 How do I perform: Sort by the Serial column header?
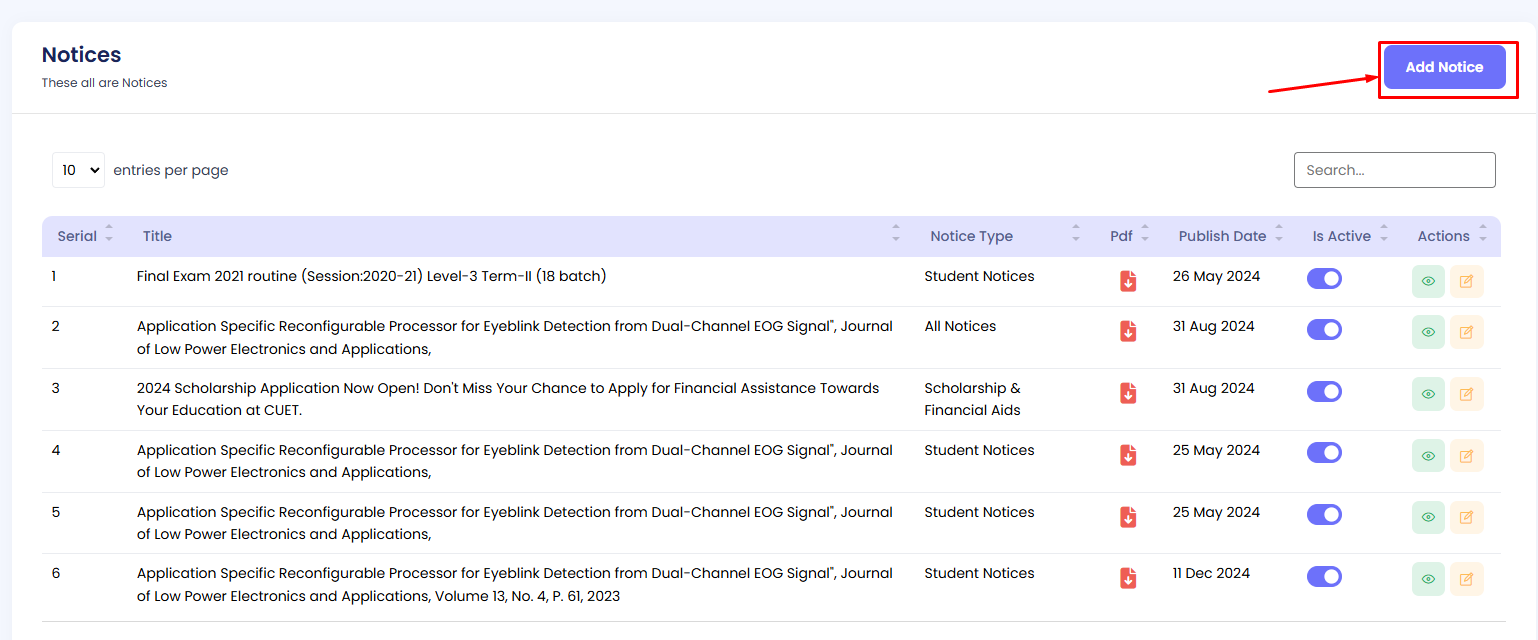tap(77, 236)
